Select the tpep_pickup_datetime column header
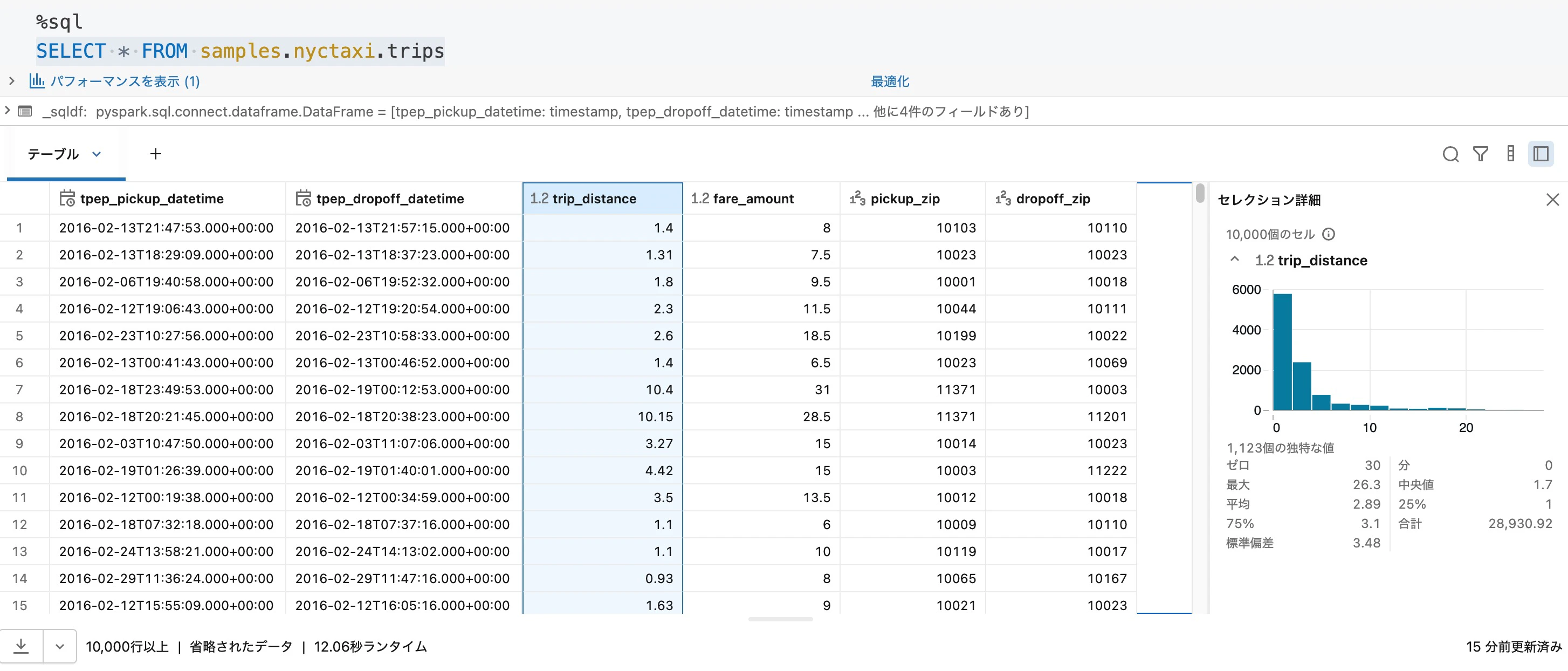The image size is (1568, 671). [167, 198]
